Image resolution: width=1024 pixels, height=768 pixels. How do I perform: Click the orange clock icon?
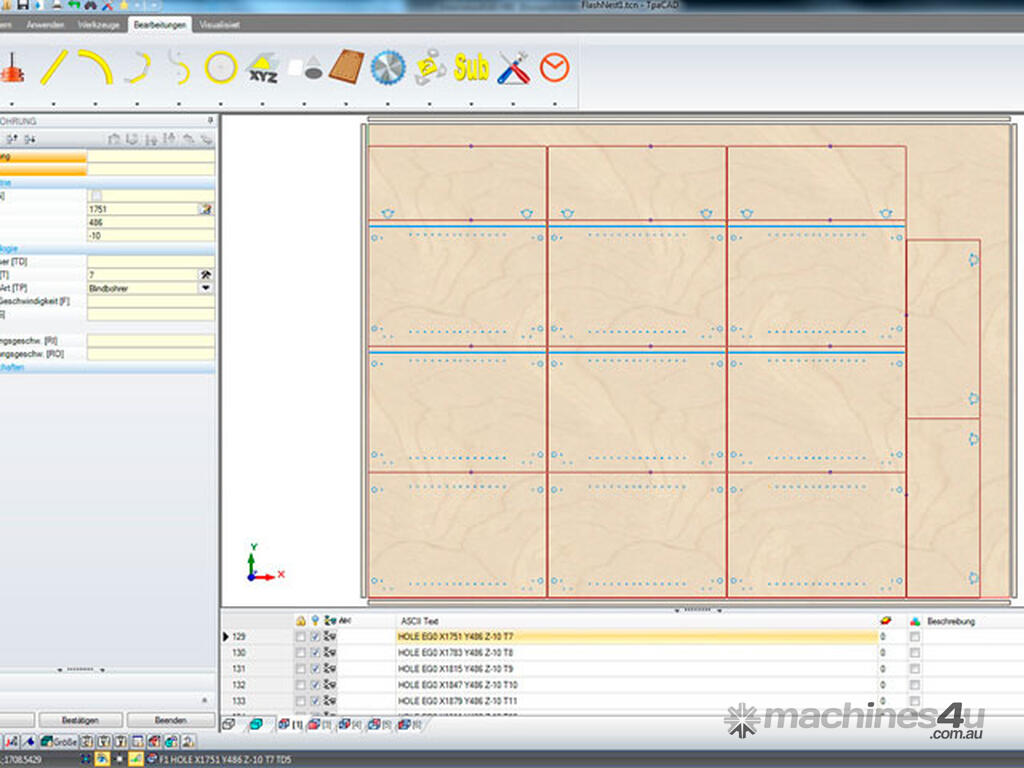(554, 67)
